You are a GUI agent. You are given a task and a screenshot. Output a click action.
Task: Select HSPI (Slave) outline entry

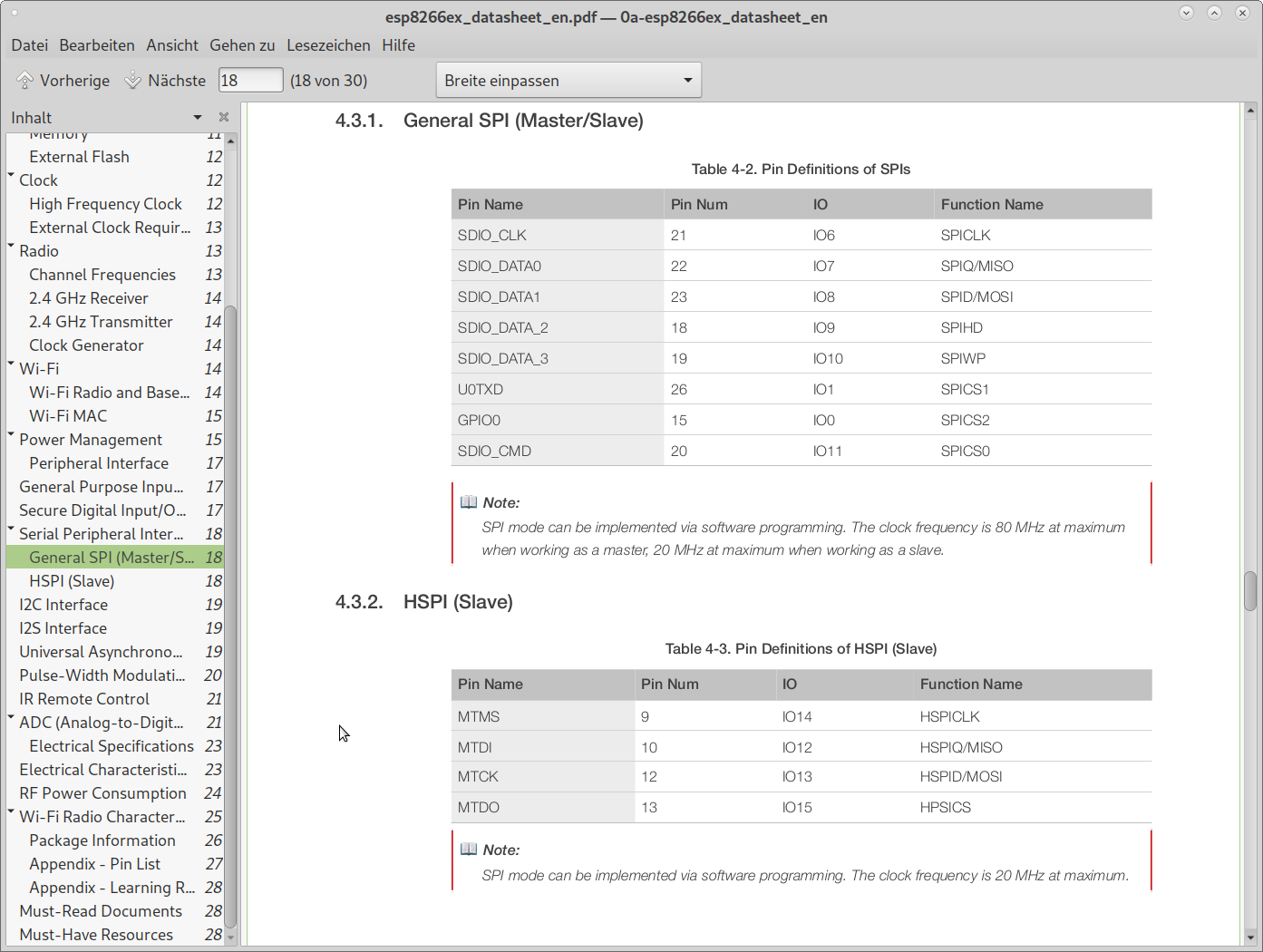(114, 581)
